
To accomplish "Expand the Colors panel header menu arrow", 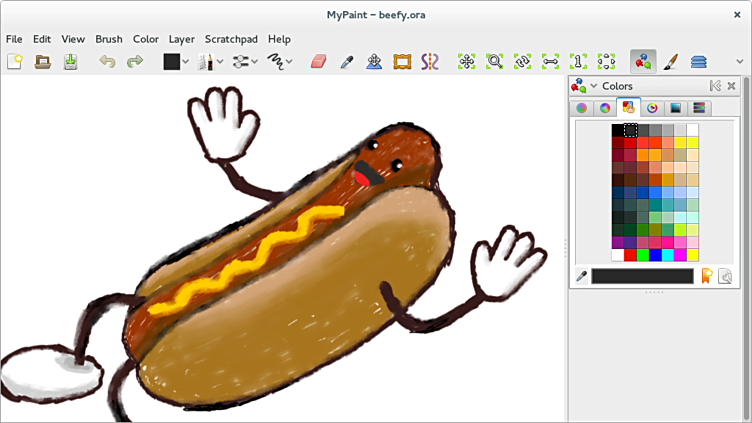I will (594, 86).
